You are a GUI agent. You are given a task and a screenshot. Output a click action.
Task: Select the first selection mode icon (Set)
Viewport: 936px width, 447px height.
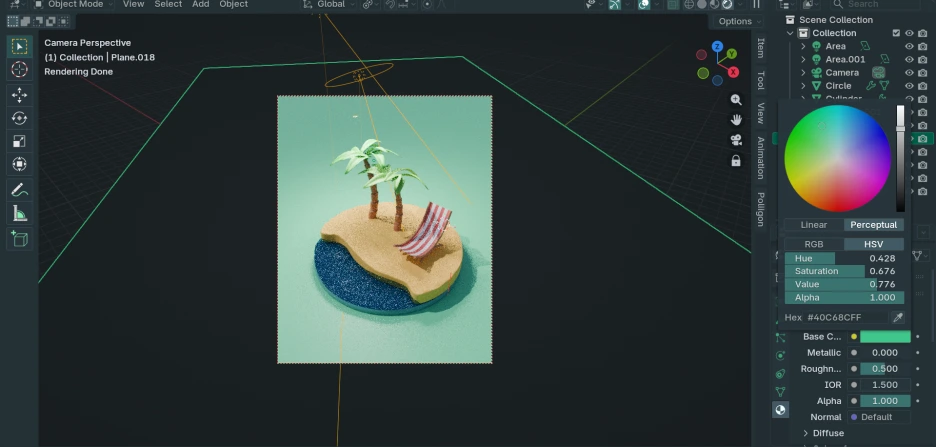13,21
